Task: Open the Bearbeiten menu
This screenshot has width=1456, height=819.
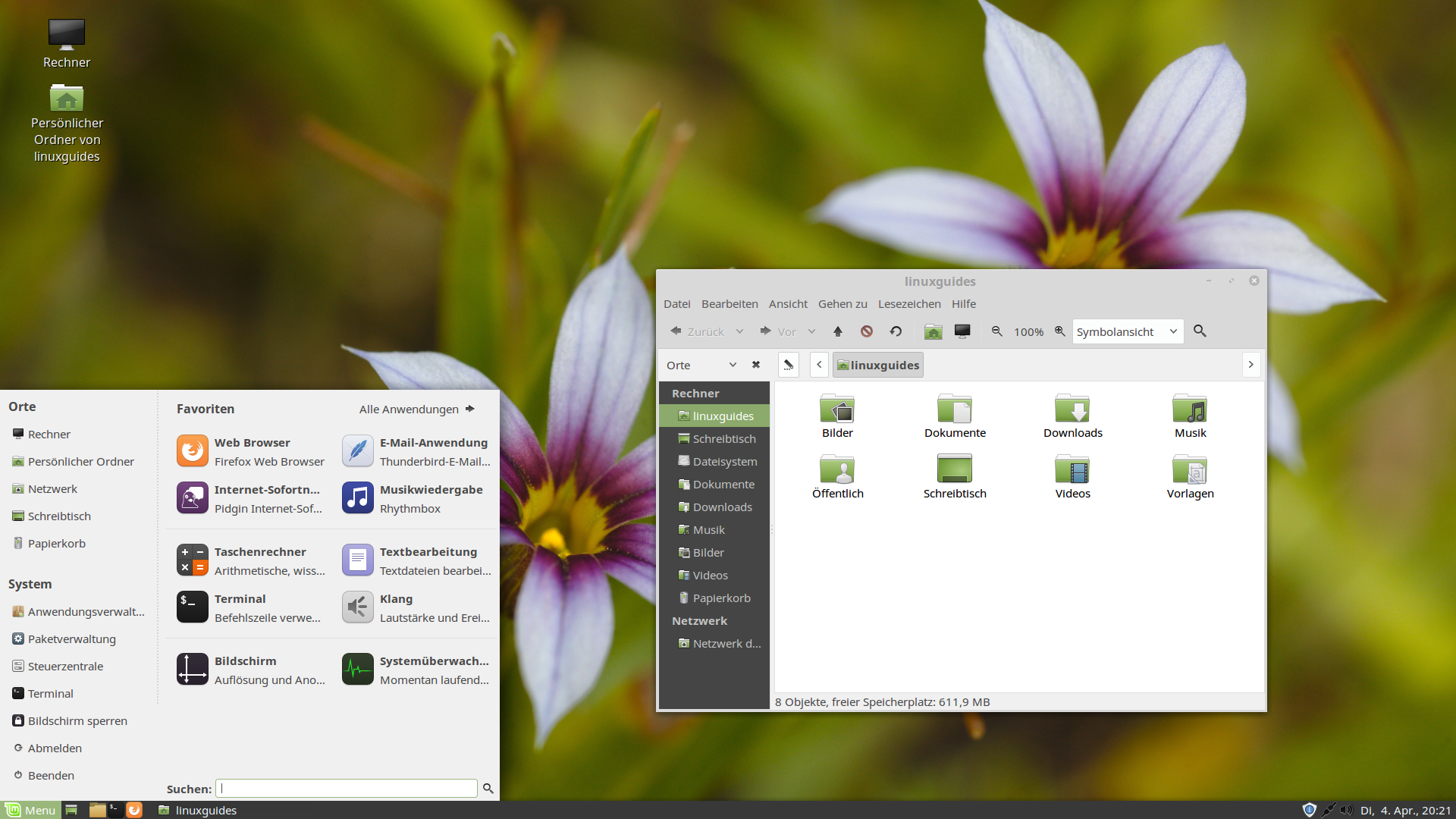Action: 730,303
